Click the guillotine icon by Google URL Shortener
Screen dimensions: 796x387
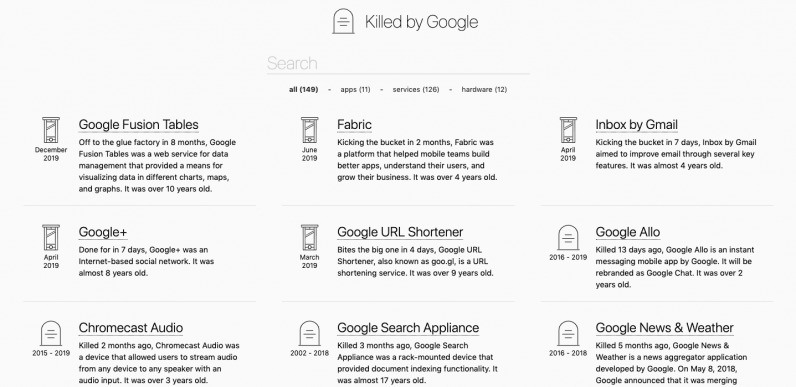[x=310, y=238]
